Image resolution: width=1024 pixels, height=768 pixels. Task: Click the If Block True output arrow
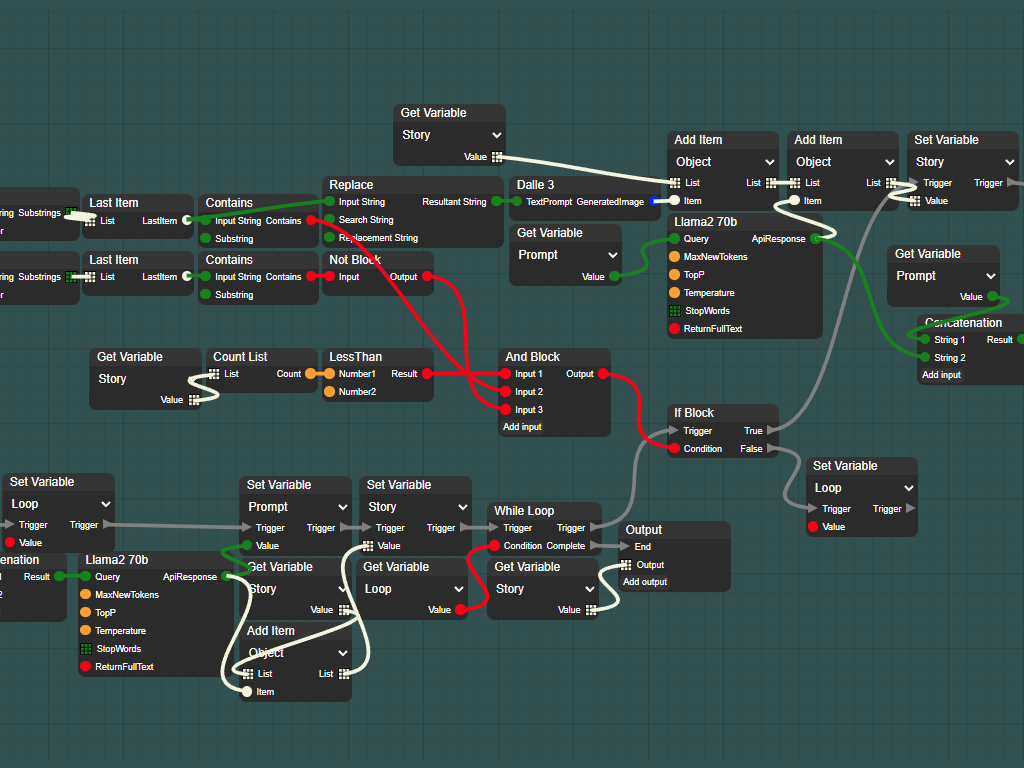(x=772, y=430)
